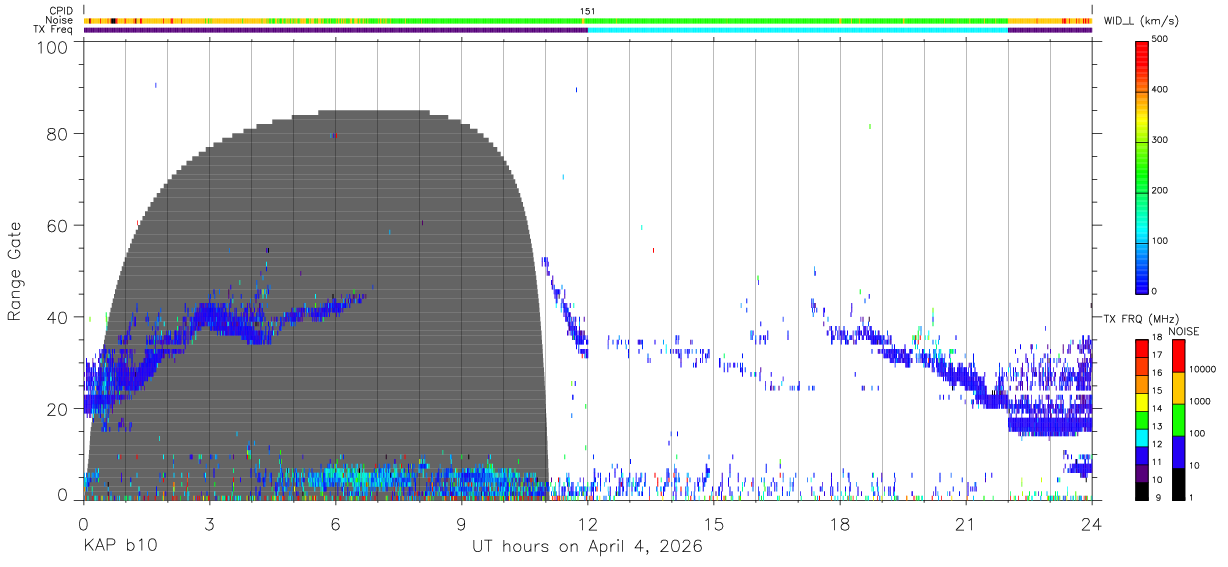This screenshot has height=567, width=1228.
Task: Click the Noise row label at top left
Action: [61, 20]
